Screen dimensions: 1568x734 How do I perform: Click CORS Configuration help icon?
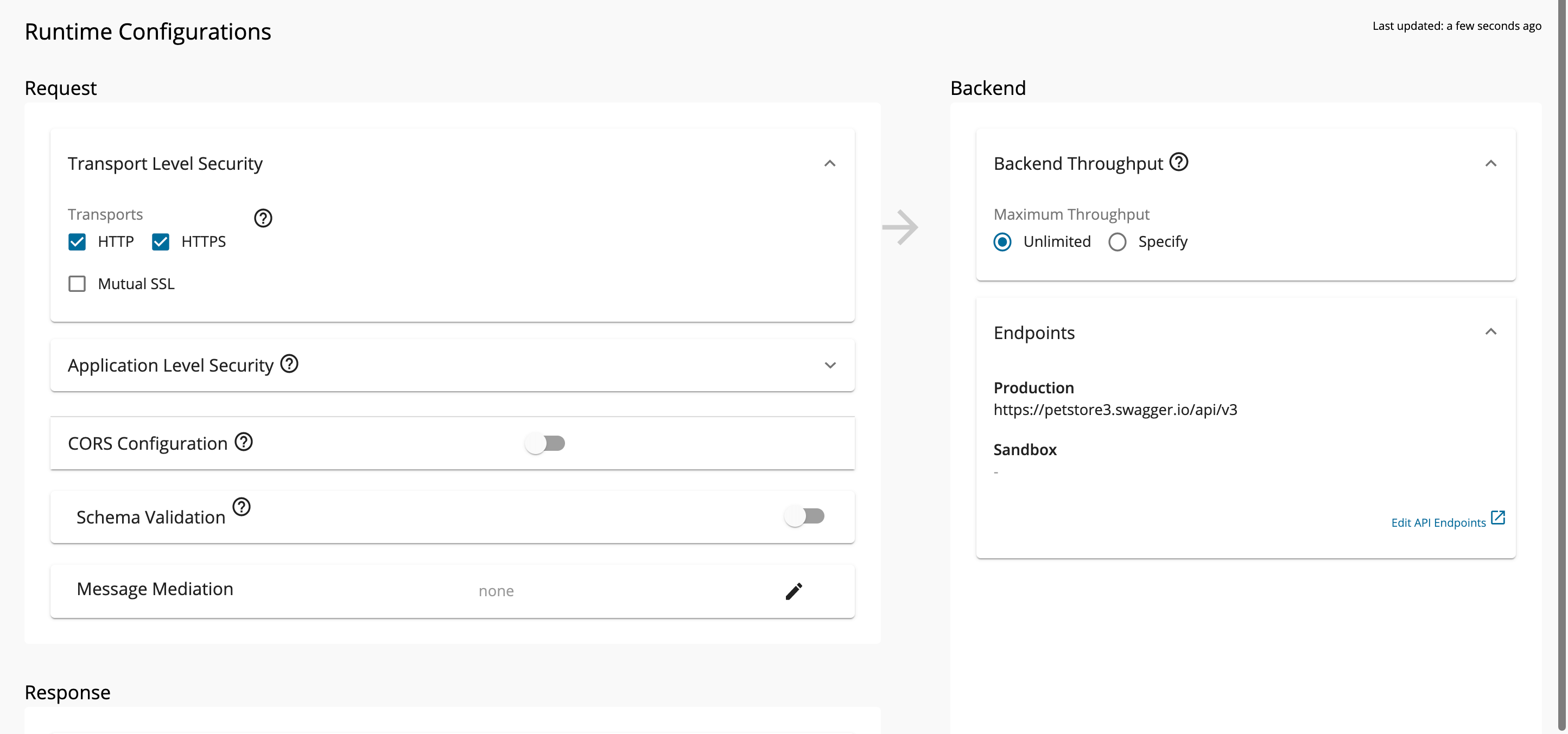[244, 442]
